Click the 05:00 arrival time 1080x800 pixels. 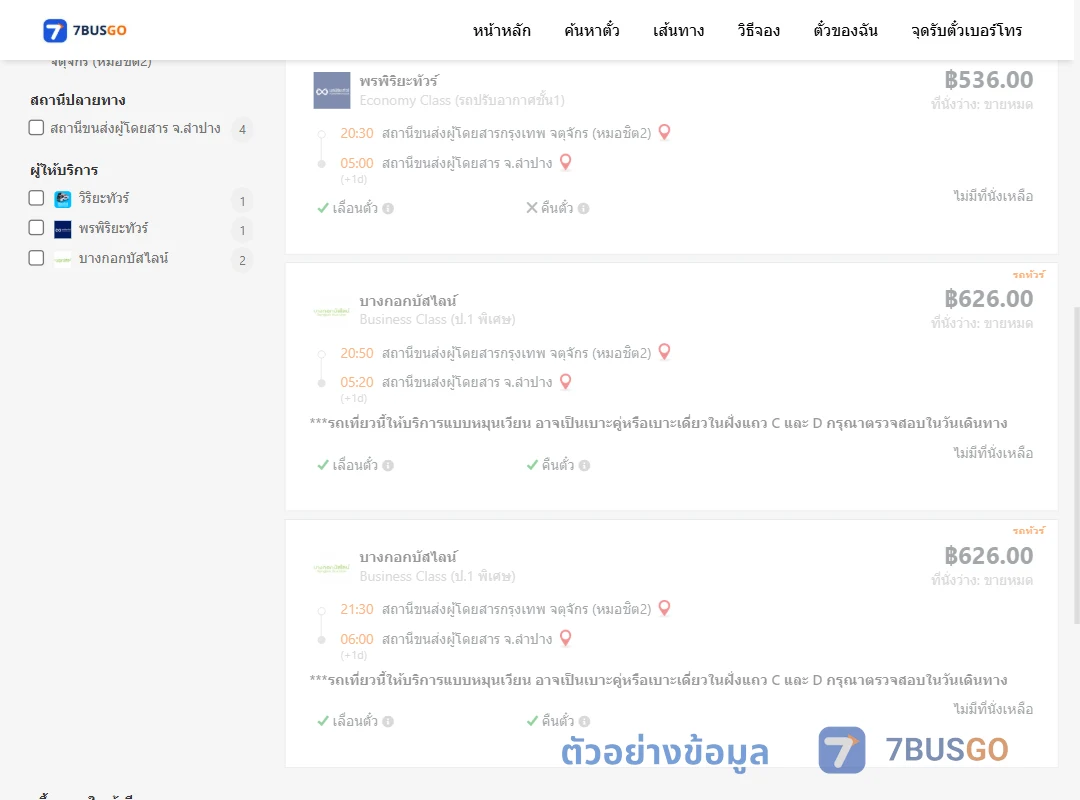tap(357, 163)
